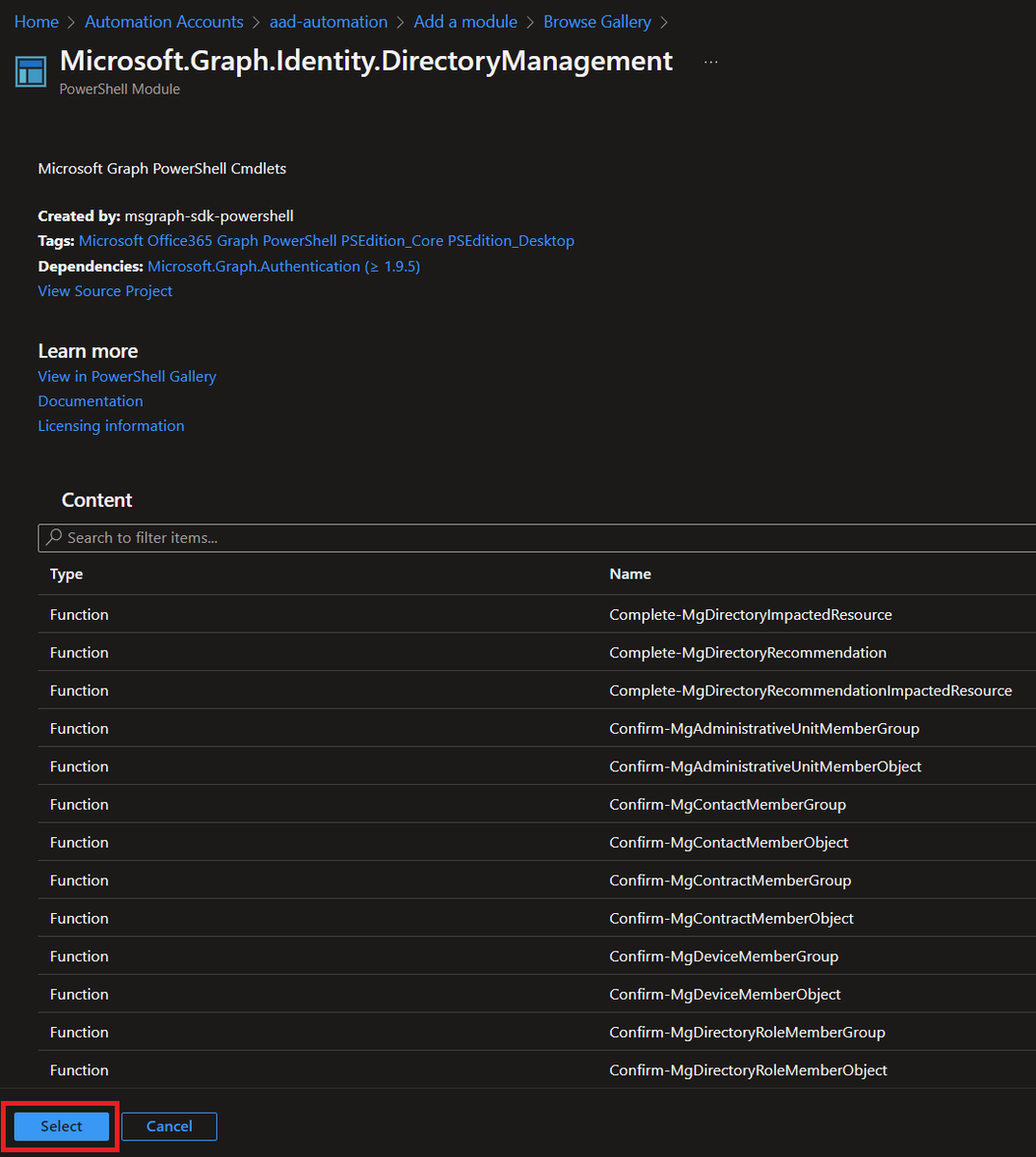
Task: Navigate to aad-automation breadcrumb
Action: click(x=329, y=21)
